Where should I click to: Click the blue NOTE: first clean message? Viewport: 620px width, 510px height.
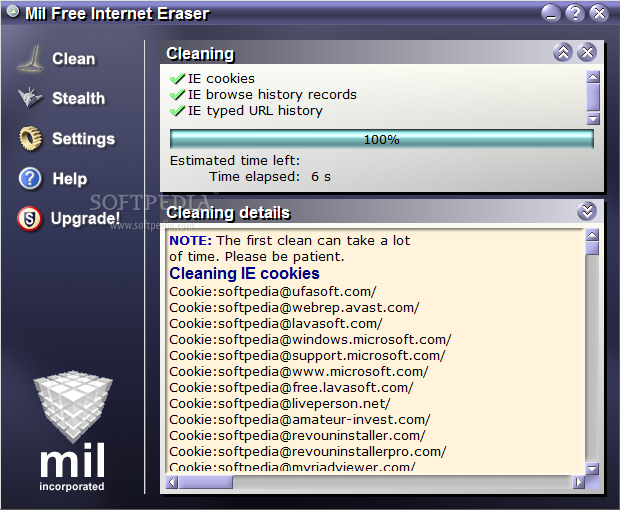click(x=290, y=248)
